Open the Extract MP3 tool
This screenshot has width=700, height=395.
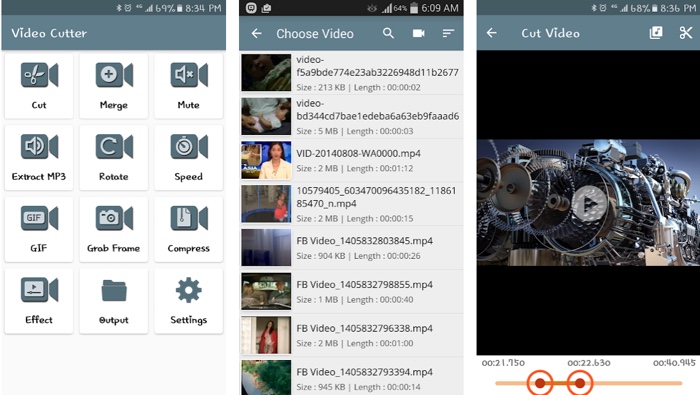tap(39, 158)
